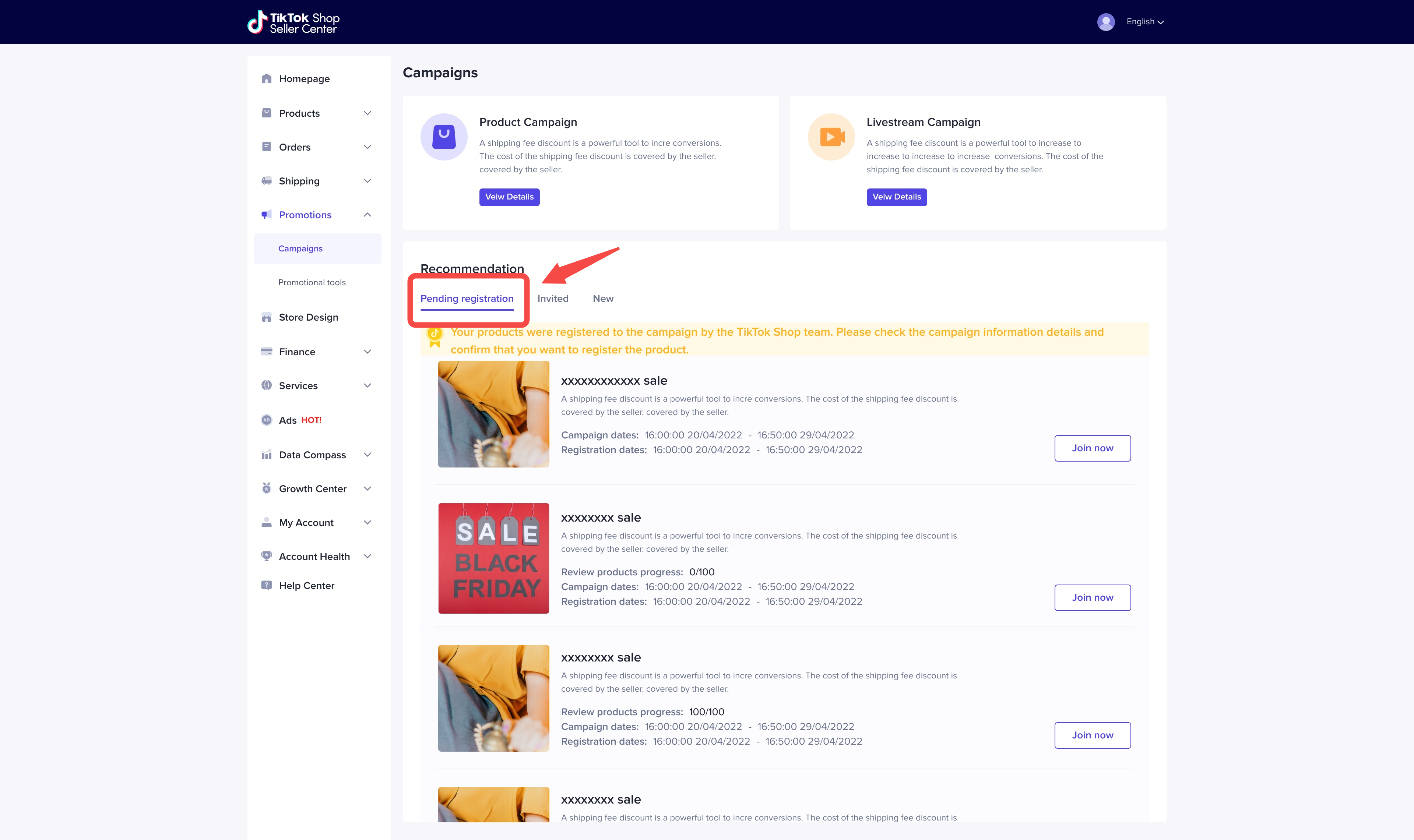Expand the Products menu chevron
The image size is (1414, 840).
point(367,113)
